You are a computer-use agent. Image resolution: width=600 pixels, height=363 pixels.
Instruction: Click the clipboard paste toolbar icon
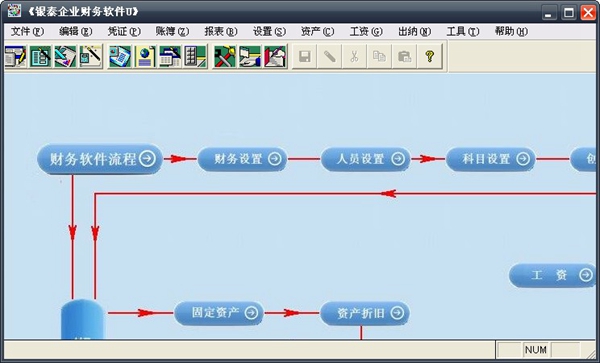pyautogui.click(x=404, y=57)
